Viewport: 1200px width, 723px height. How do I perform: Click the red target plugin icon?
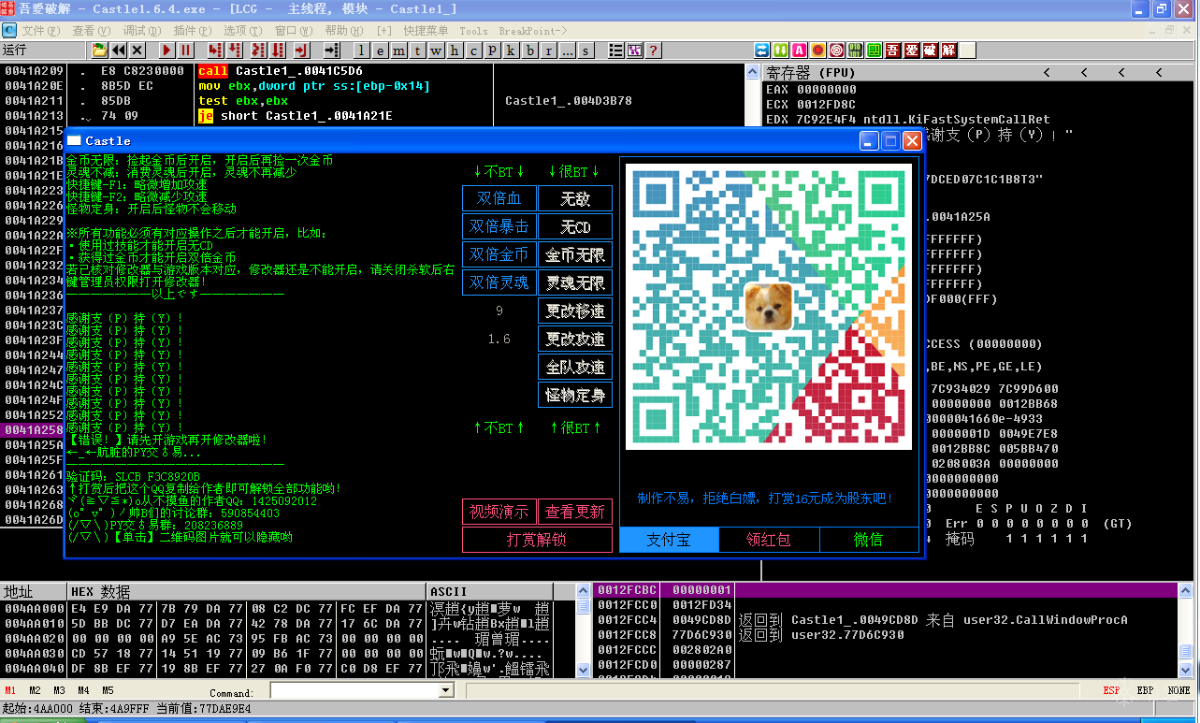point(837,50)
